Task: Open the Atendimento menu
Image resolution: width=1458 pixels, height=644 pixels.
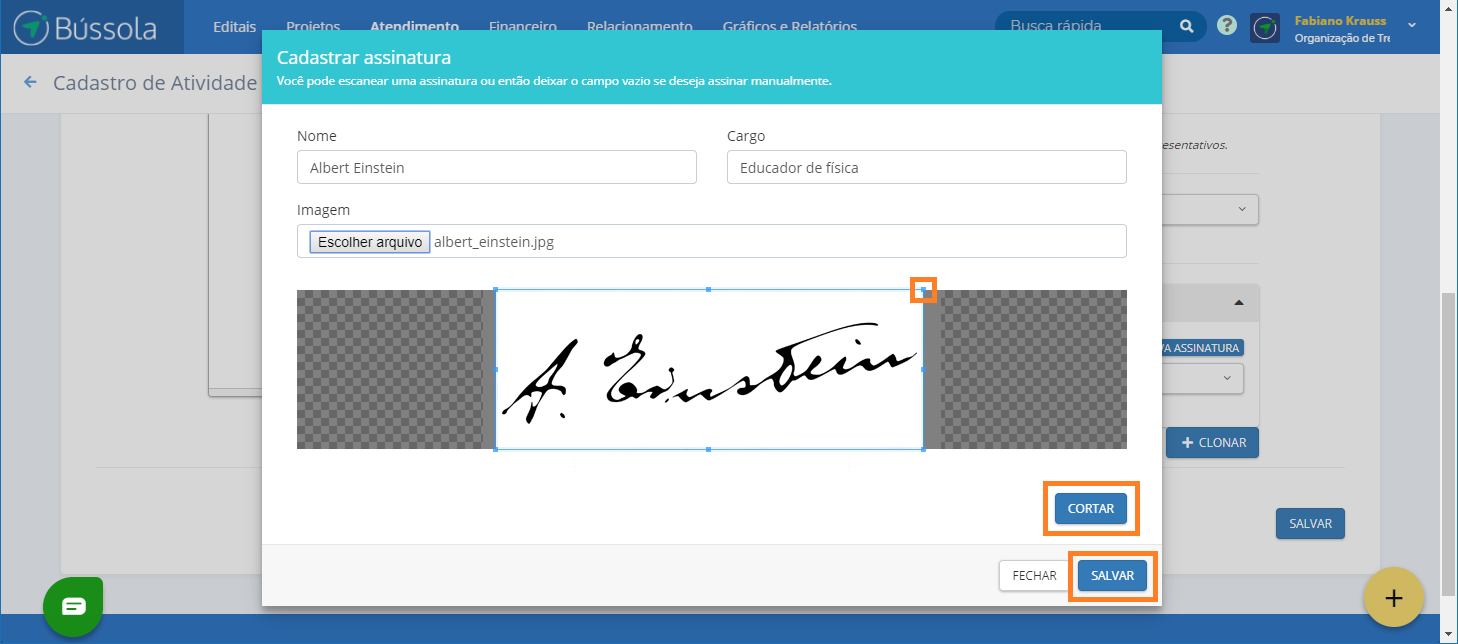Action: point(414,27)
